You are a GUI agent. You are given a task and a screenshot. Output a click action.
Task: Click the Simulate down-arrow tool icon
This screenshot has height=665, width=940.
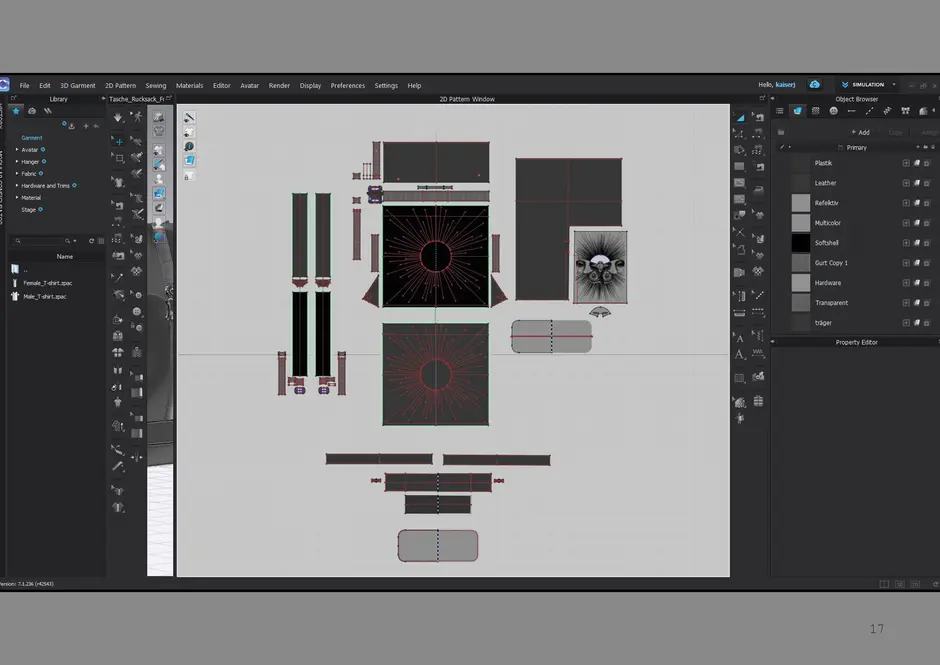[118, 117]
